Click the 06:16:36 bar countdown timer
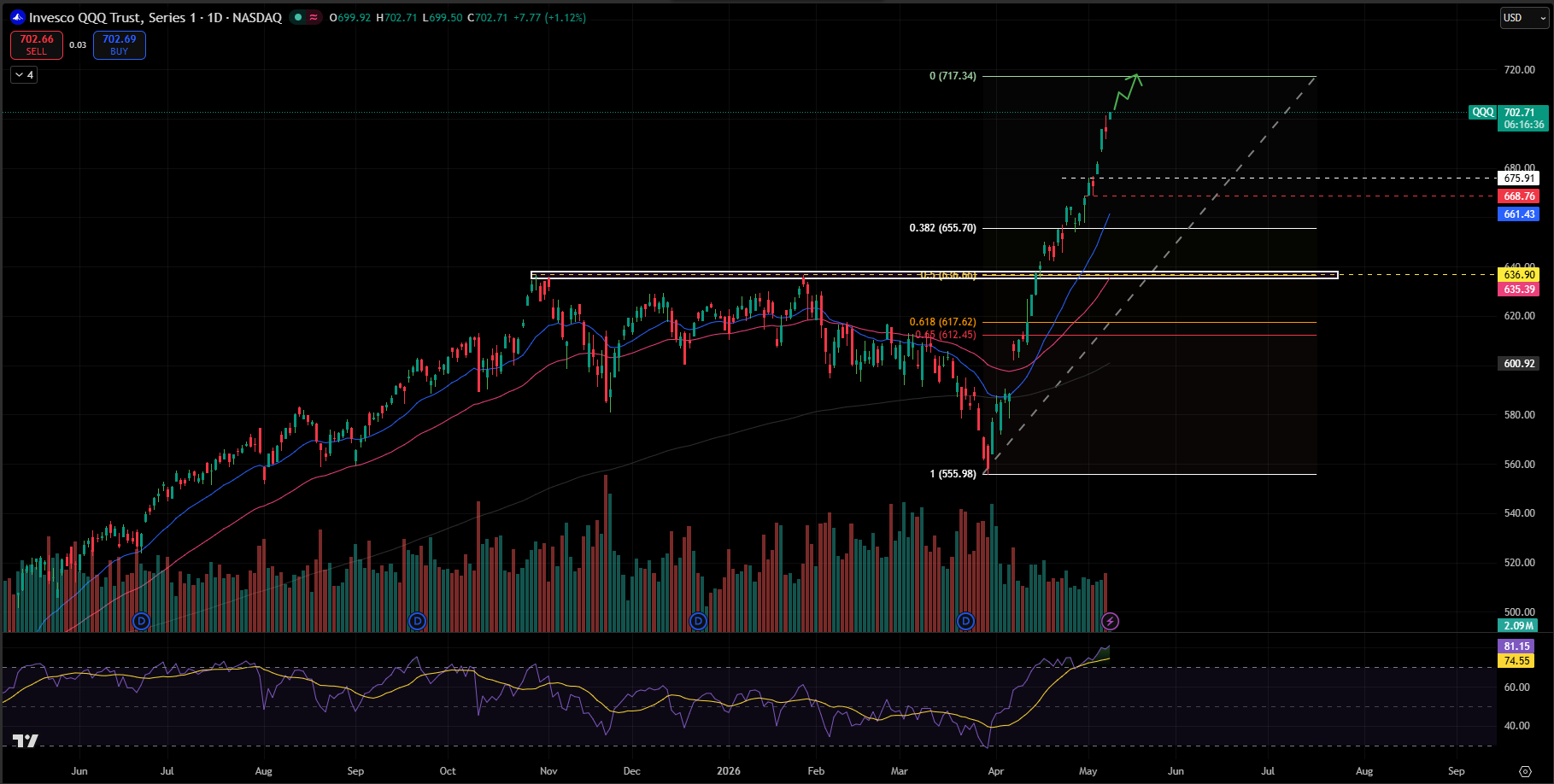 click(x=1524, y=125)
